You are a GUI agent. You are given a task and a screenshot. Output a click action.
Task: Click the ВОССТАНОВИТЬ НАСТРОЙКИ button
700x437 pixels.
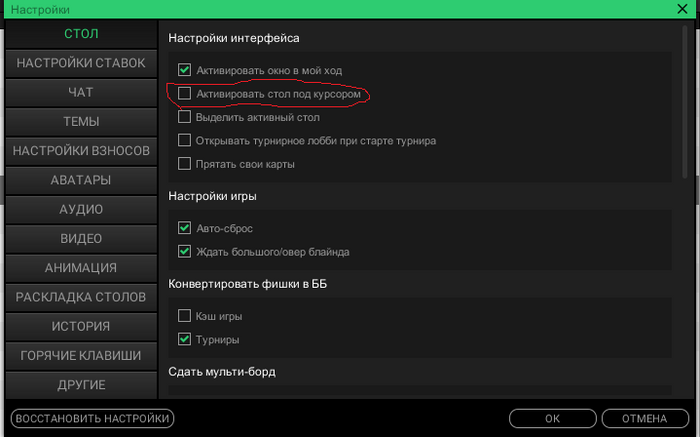[x=92, y=418]
